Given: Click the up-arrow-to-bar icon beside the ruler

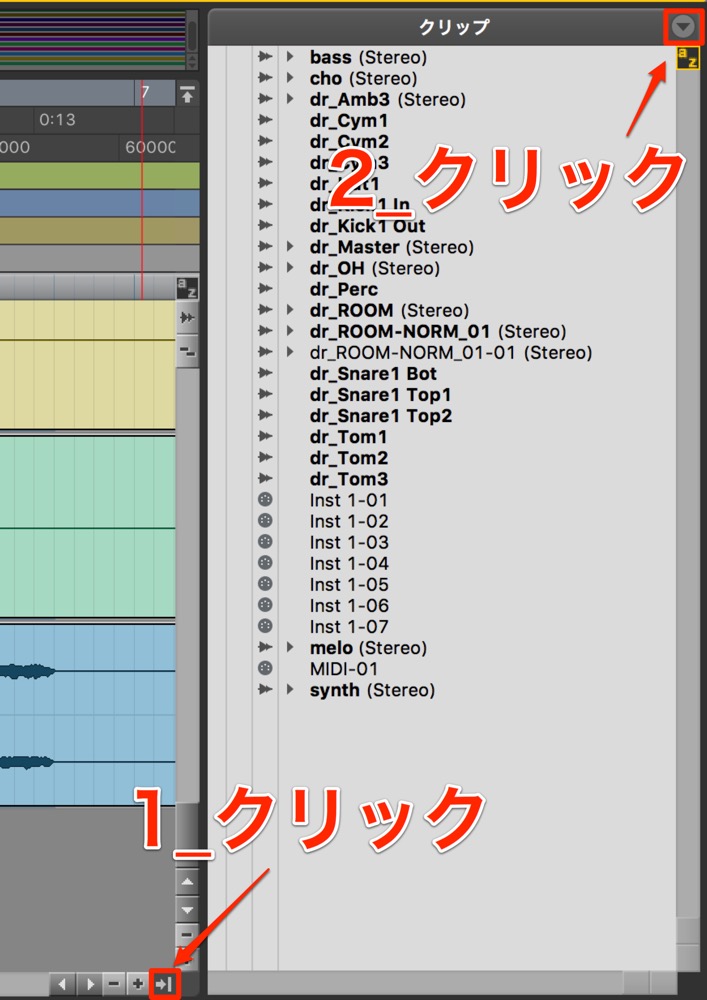Looking at the screenshot, I should pos(187,95).
